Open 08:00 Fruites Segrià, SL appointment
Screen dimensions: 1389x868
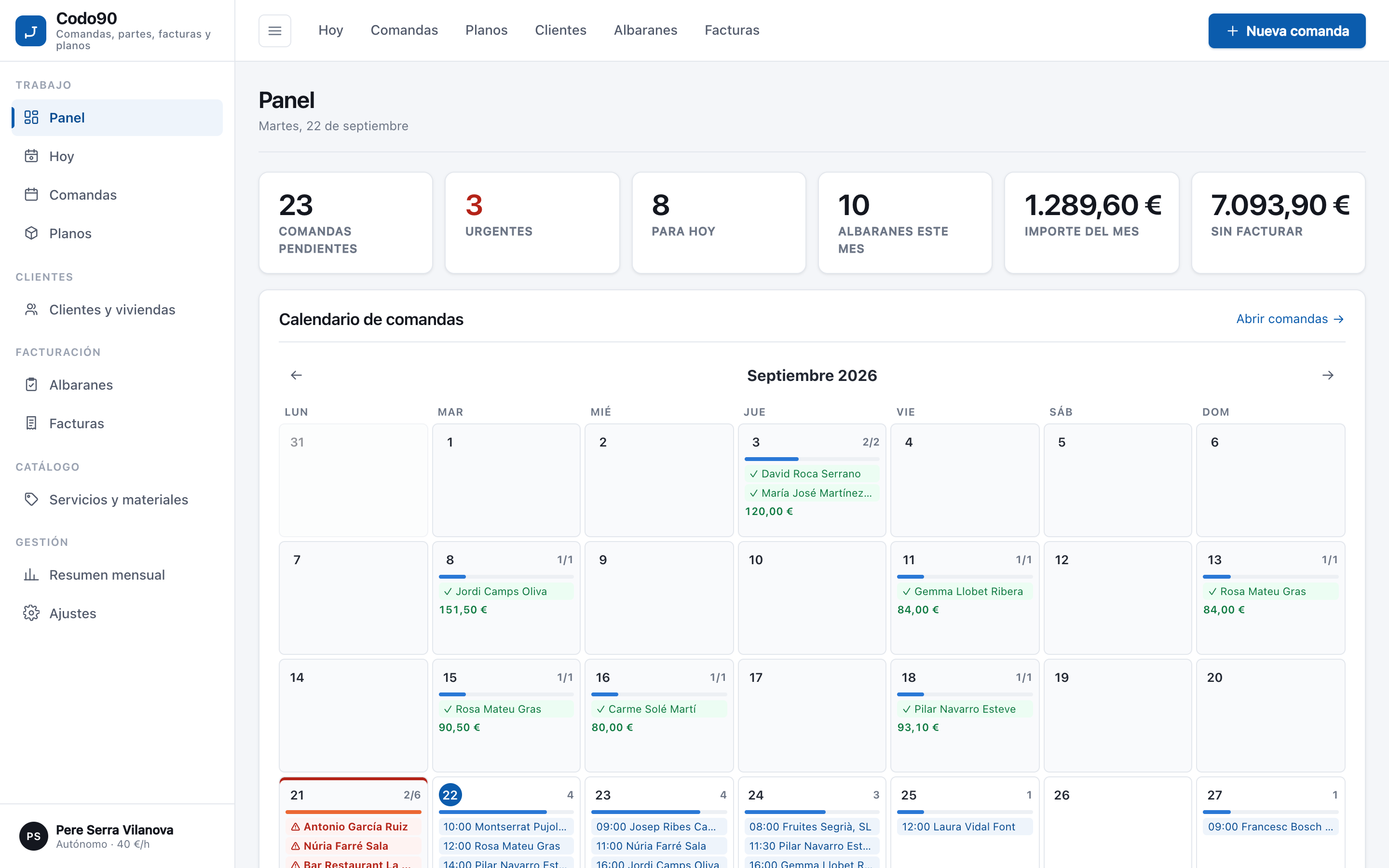point(812,827)
